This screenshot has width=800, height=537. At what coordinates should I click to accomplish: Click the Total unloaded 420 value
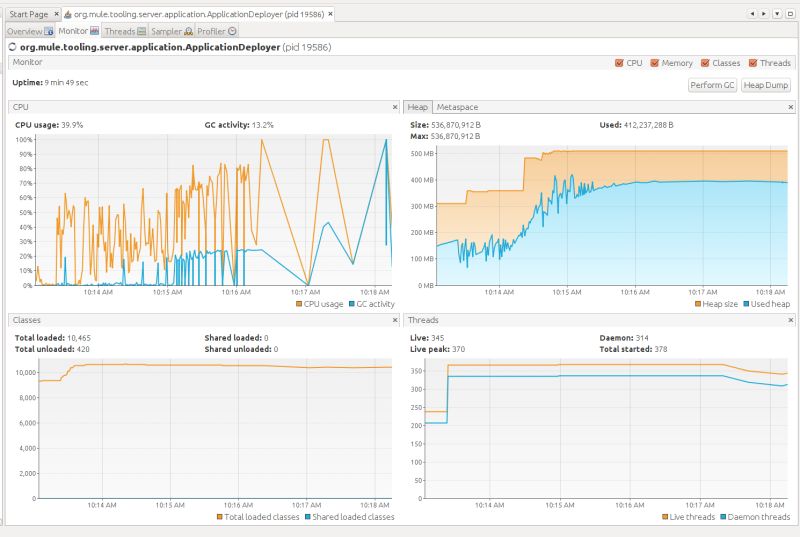(x=83, y=349)
